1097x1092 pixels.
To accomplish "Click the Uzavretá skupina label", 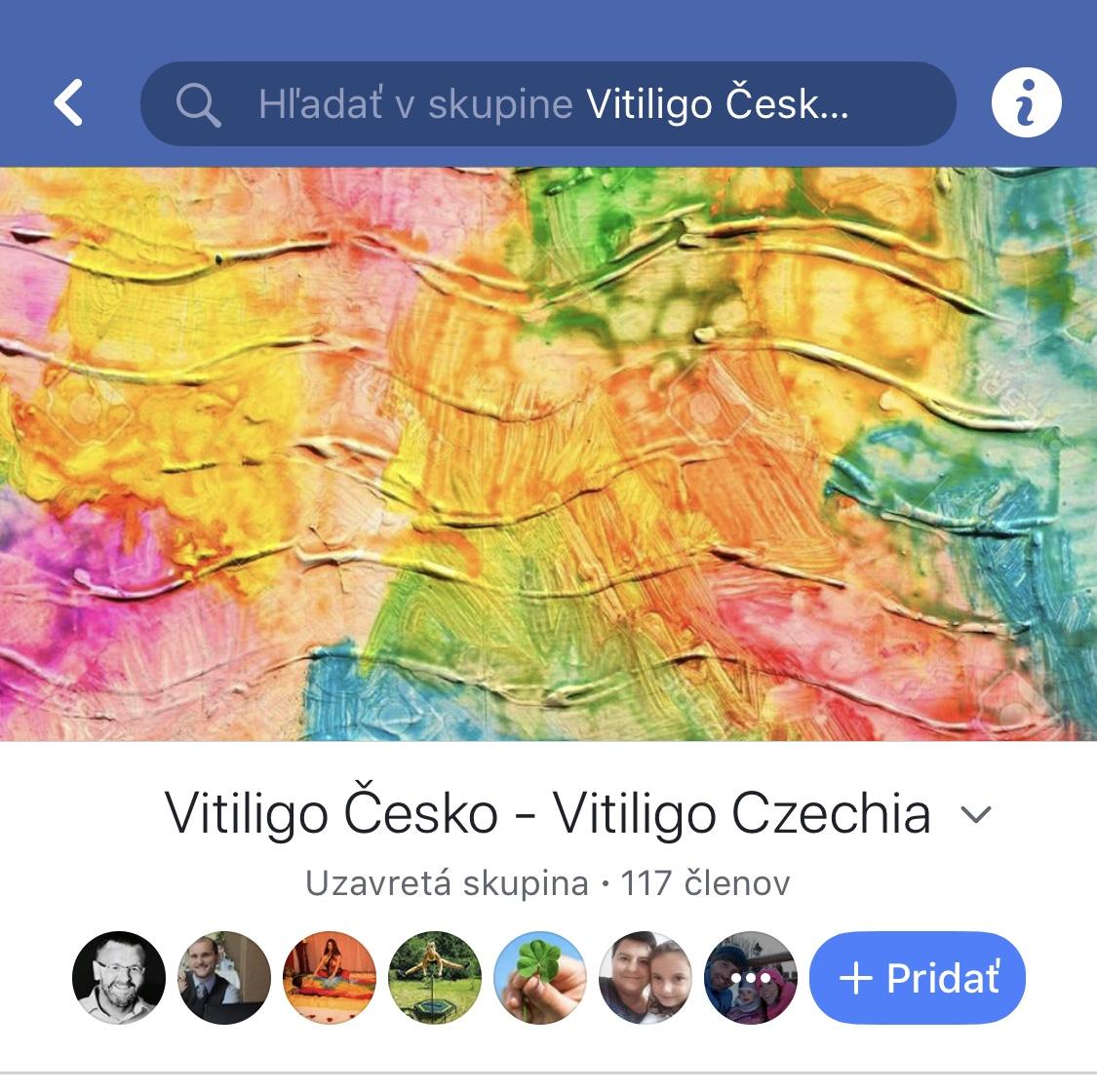I will (x=447, y=882).
